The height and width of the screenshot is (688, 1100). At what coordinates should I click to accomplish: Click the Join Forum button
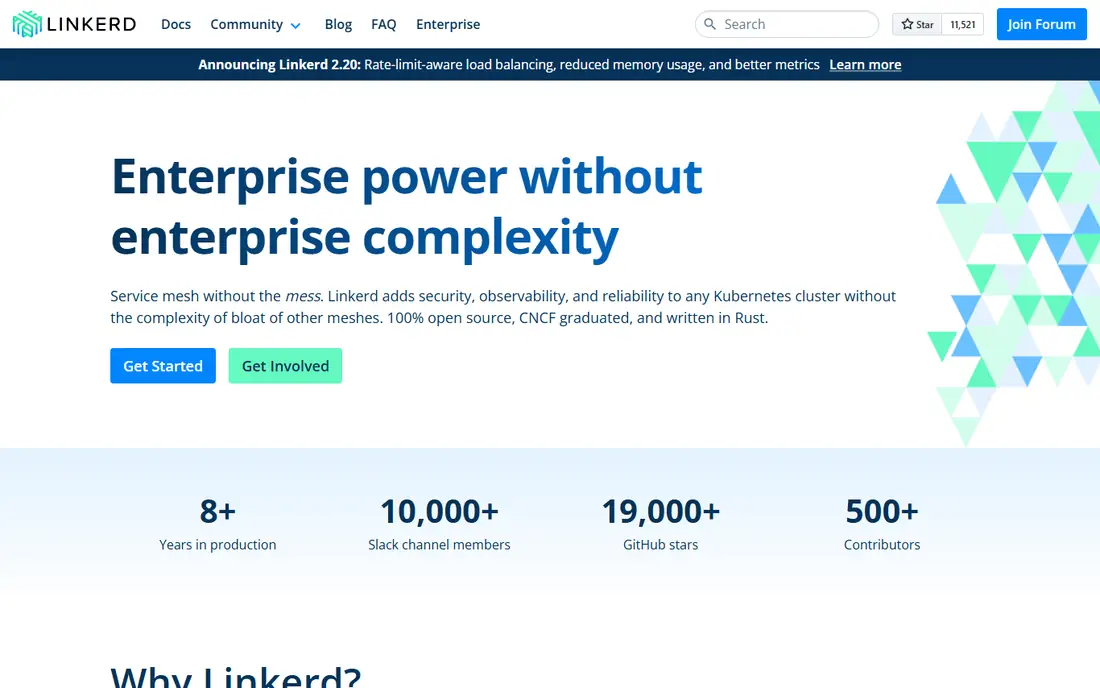pos(1041,24)
